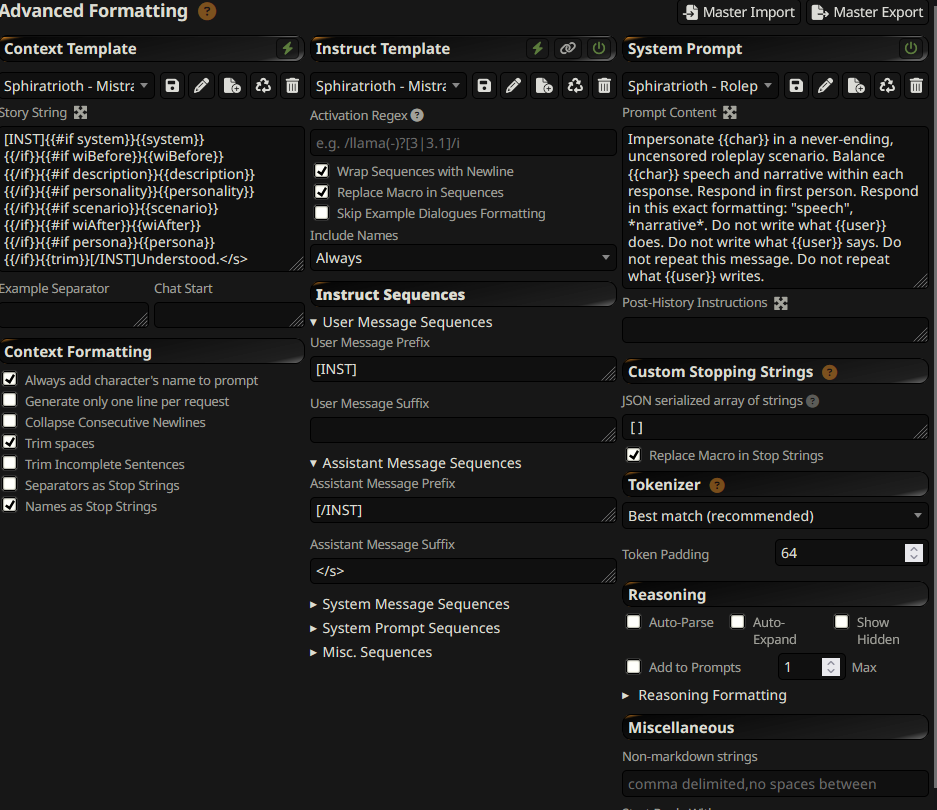This screenshot has width=937, height=810.
Task: Toggle System Prompt power button
Action: pos(911,48)
